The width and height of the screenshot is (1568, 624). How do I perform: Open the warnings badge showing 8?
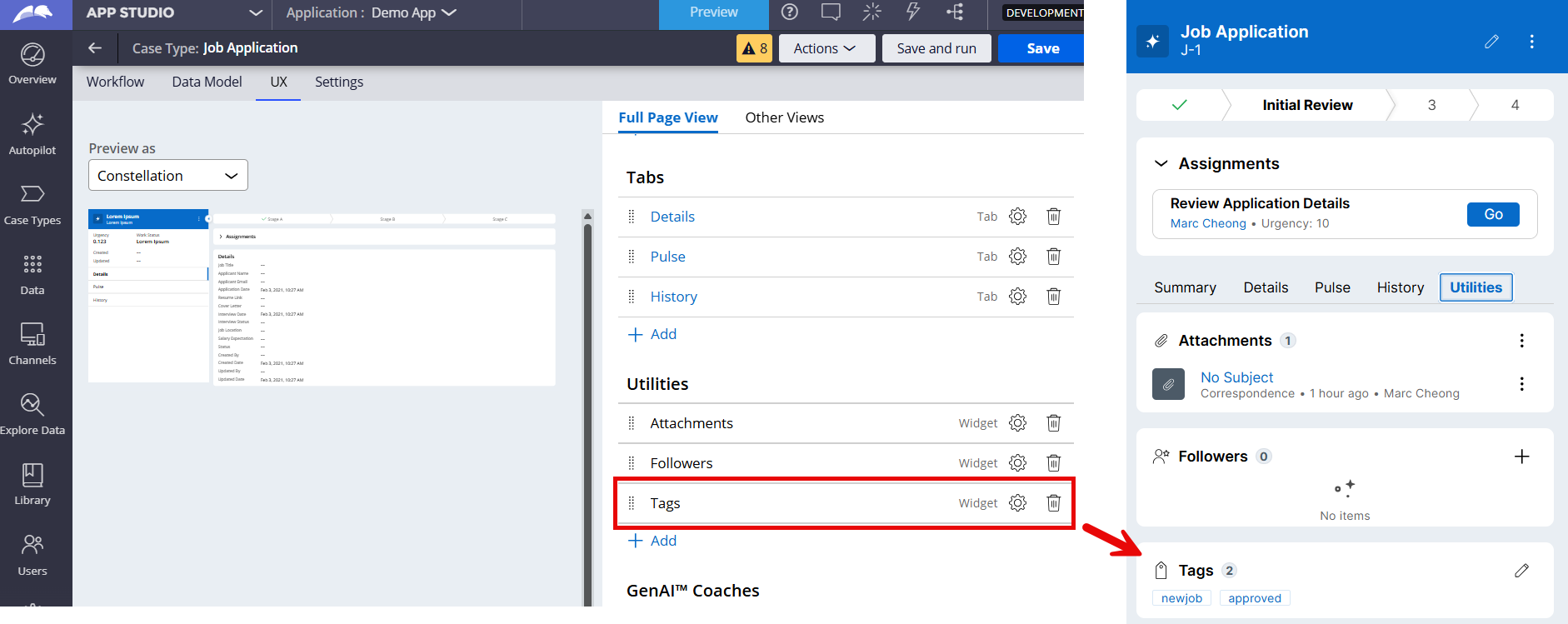coord(755,48)
